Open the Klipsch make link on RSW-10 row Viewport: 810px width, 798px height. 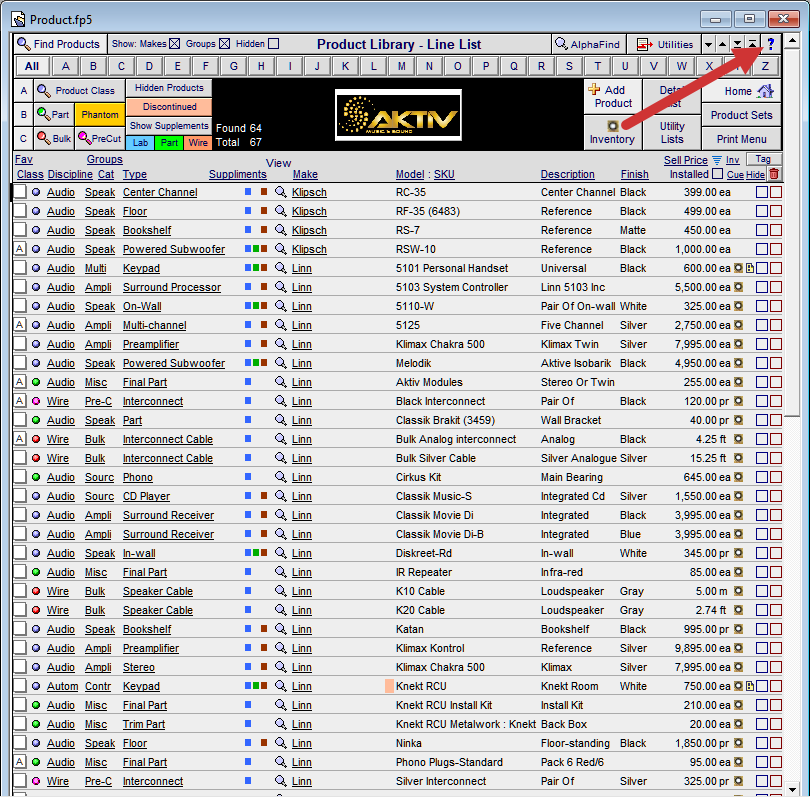pyautogui.click(x=309, y=249)
